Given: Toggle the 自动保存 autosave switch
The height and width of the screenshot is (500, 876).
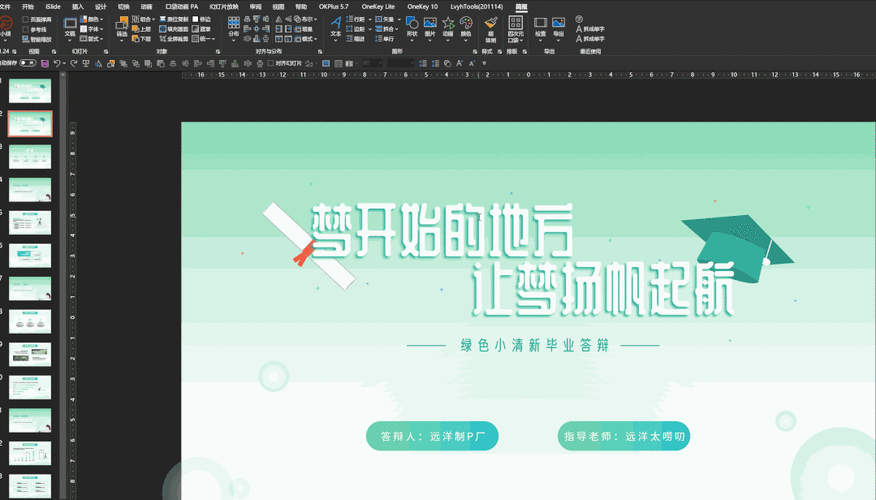Looking at the screenshot, I should (27, 63).
